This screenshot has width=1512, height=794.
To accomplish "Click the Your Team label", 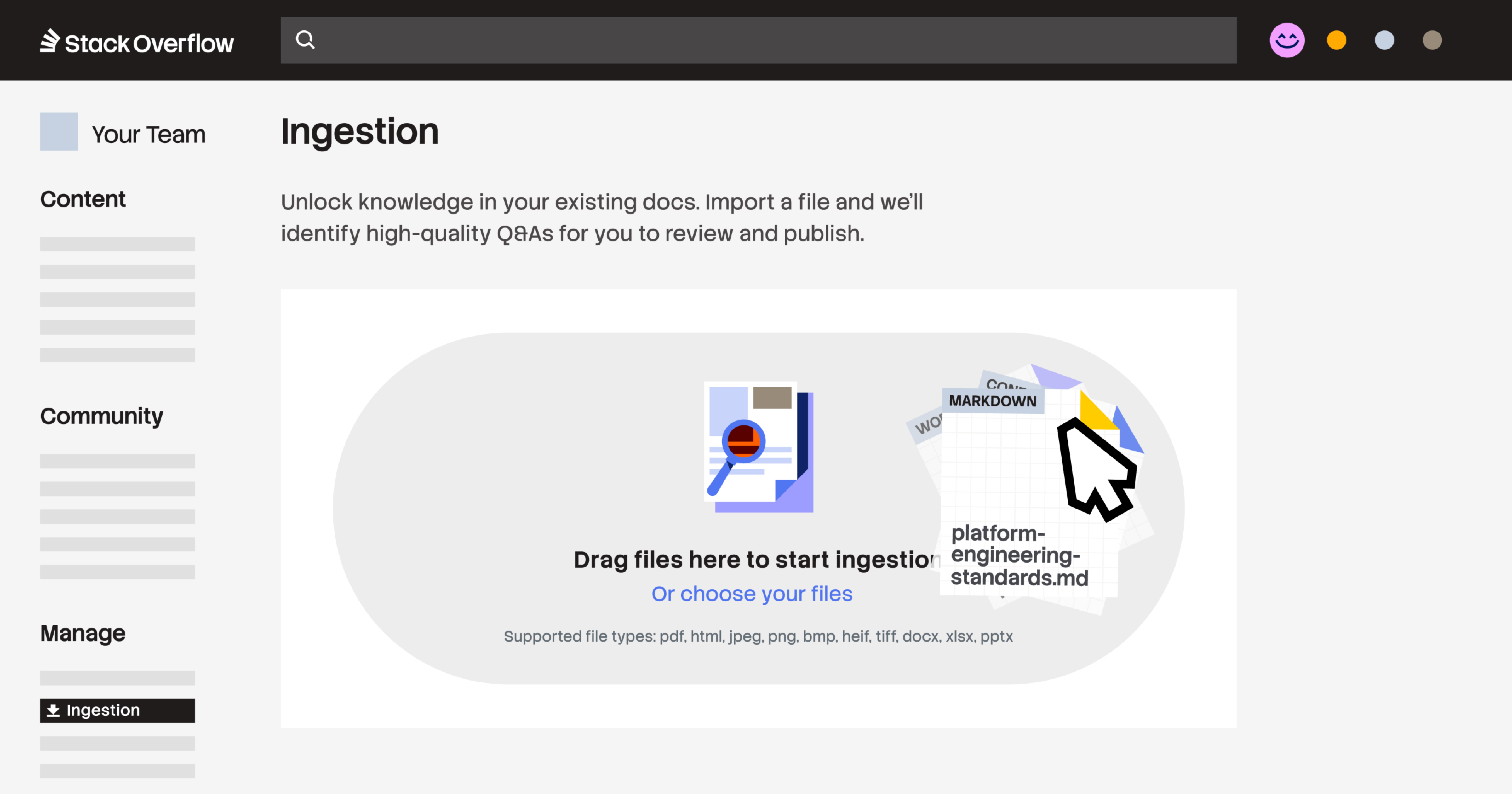I will [x=148, y=135].
